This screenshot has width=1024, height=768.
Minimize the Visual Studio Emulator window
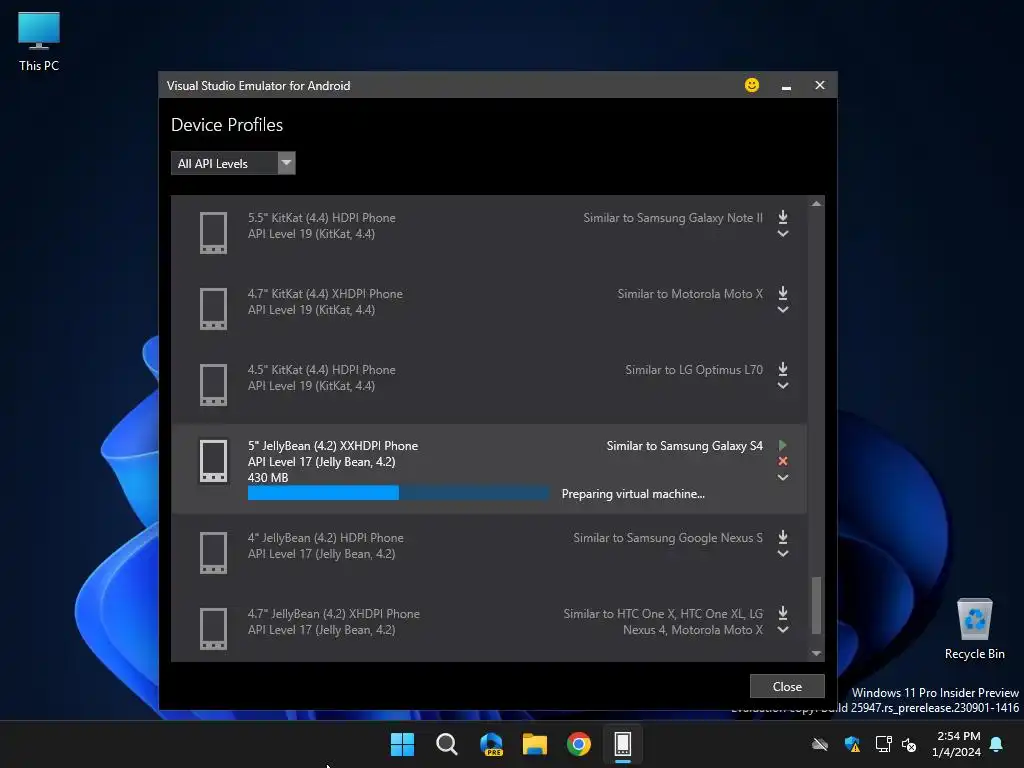click(786, 86)
